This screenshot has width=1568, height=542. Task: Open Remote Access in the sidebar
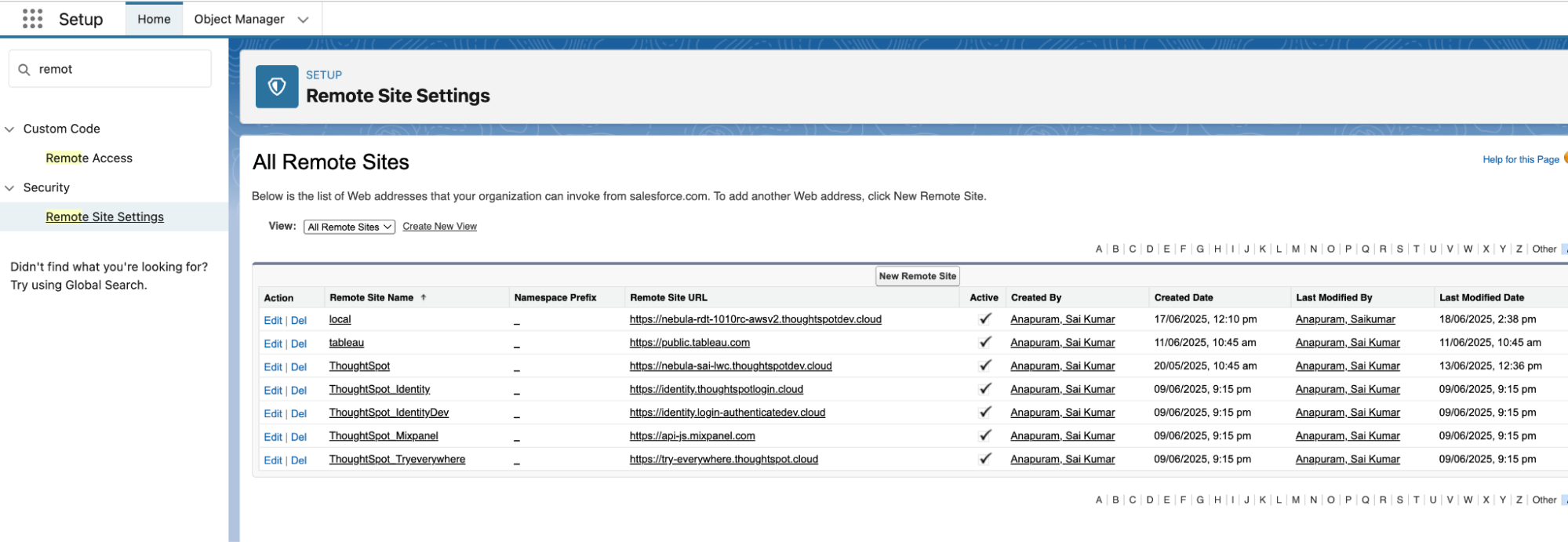pyautogui.click(x=89, y=158)
